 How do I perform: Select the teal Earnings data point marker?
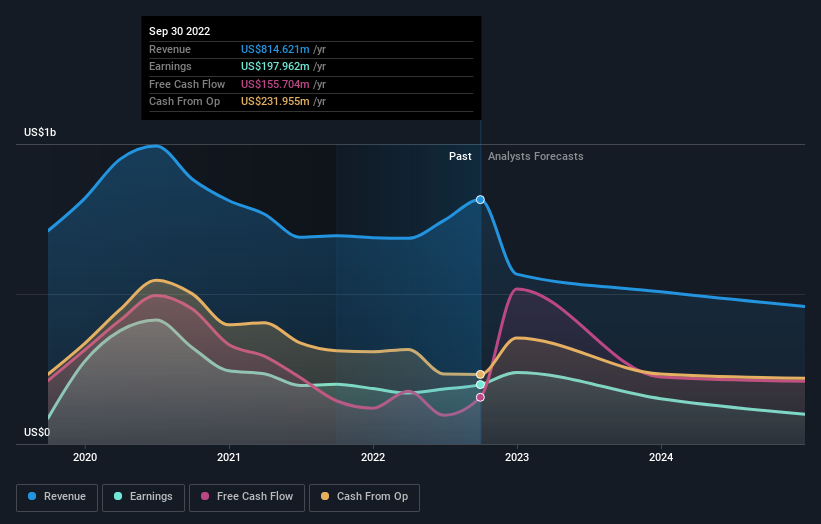point(480,385)
